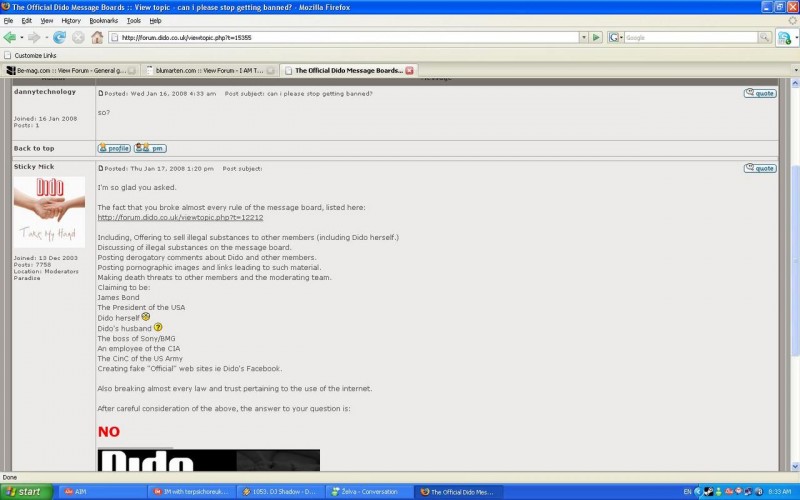The width and height of the screenshot is (800, 500).
Task: Close the blumarten.com tab
Action: [271, 70]
